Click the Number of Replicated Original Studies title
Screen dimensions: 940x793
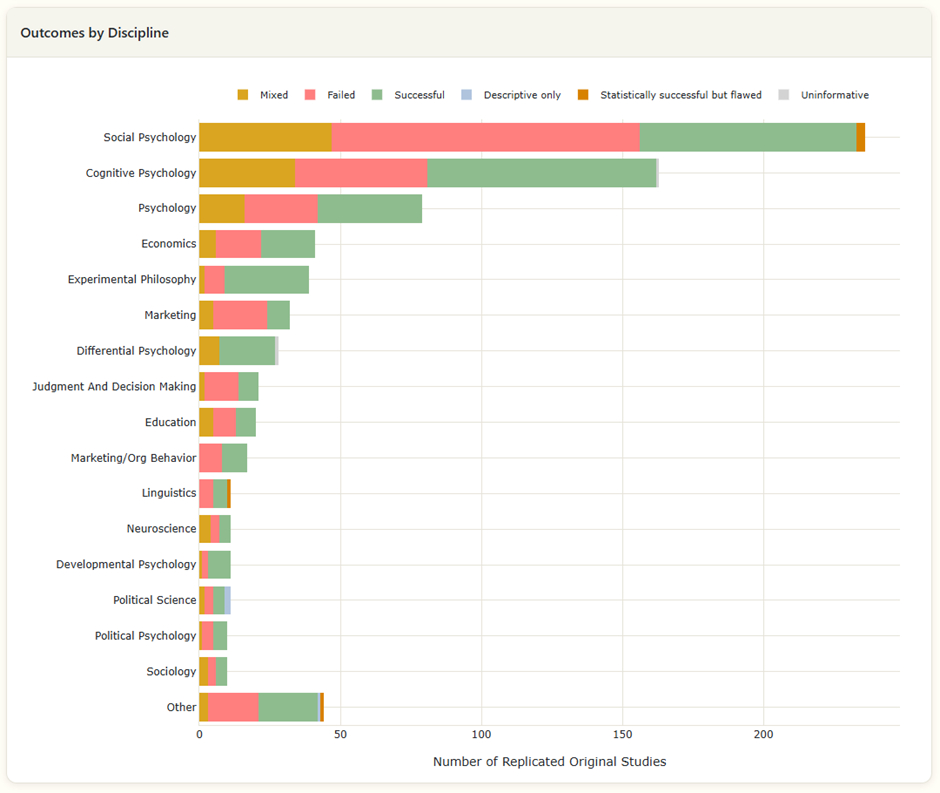[x=549, y=762]
